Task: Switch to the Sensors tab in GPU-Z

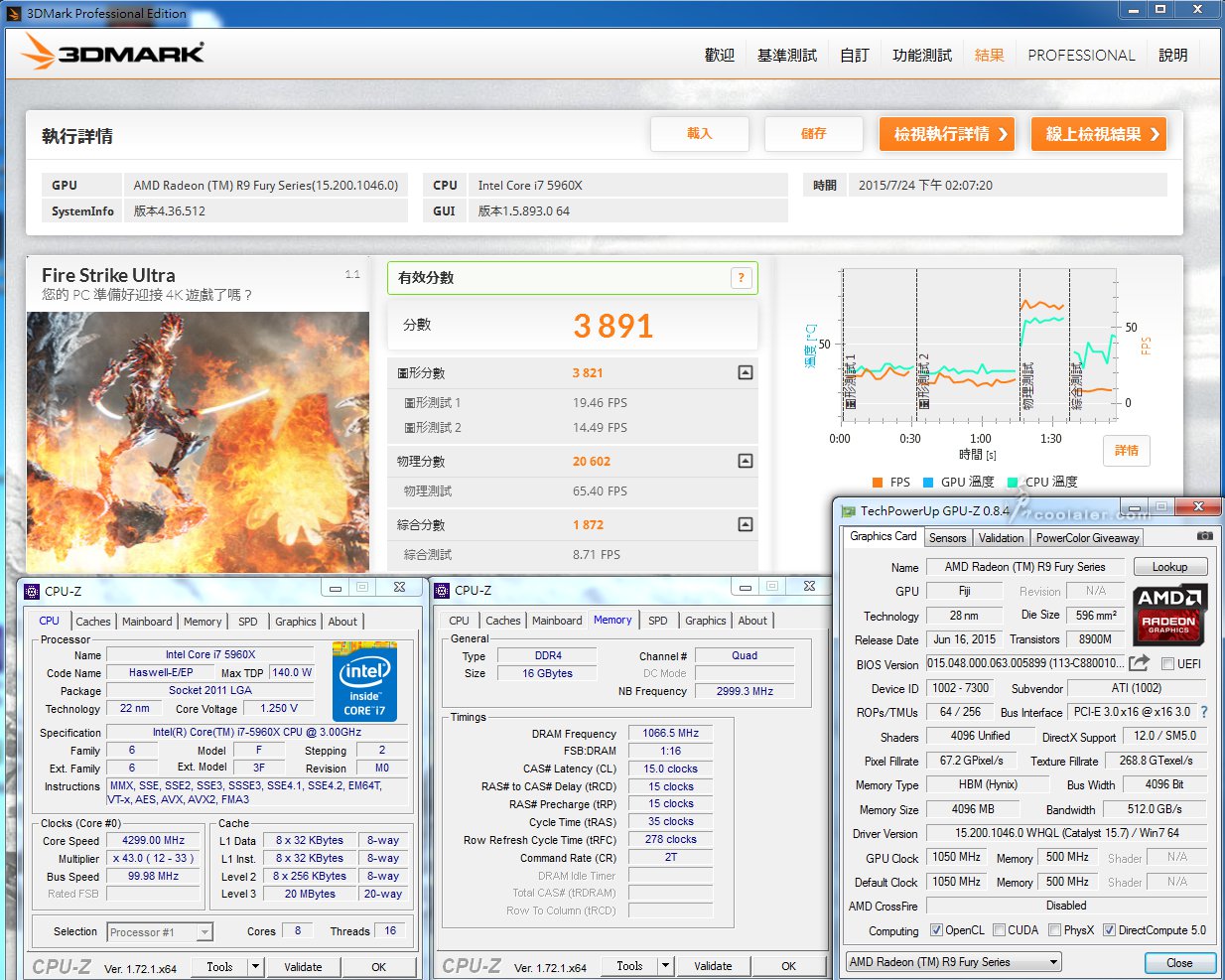Action: [947, 538]
